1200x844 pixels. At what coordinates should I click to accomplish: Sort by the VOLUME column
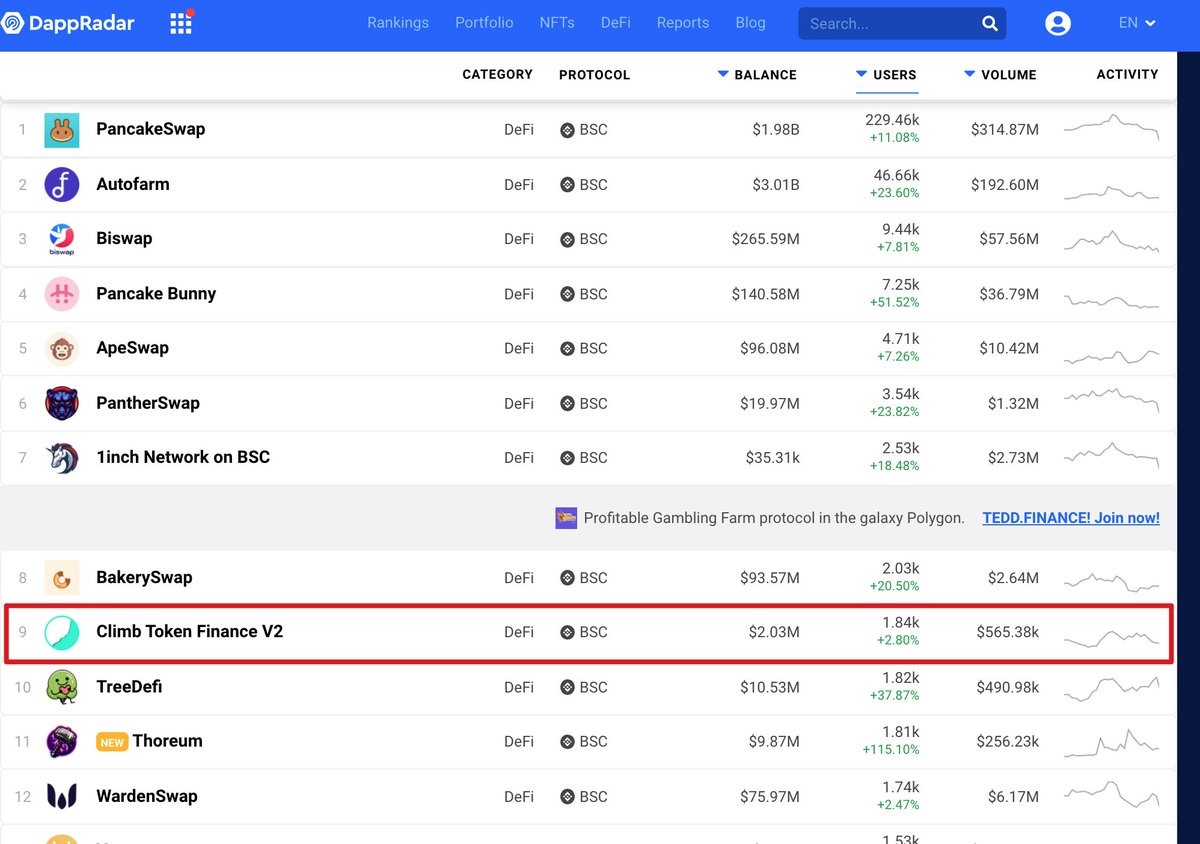tap(1000, 75)
